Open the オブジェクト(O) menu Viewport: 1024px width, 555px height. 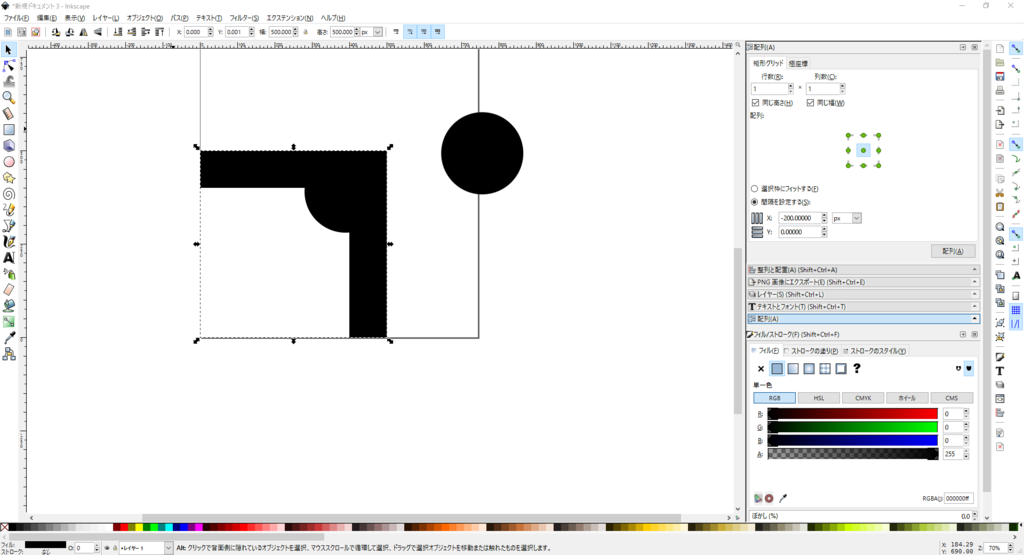coord(144,18)
